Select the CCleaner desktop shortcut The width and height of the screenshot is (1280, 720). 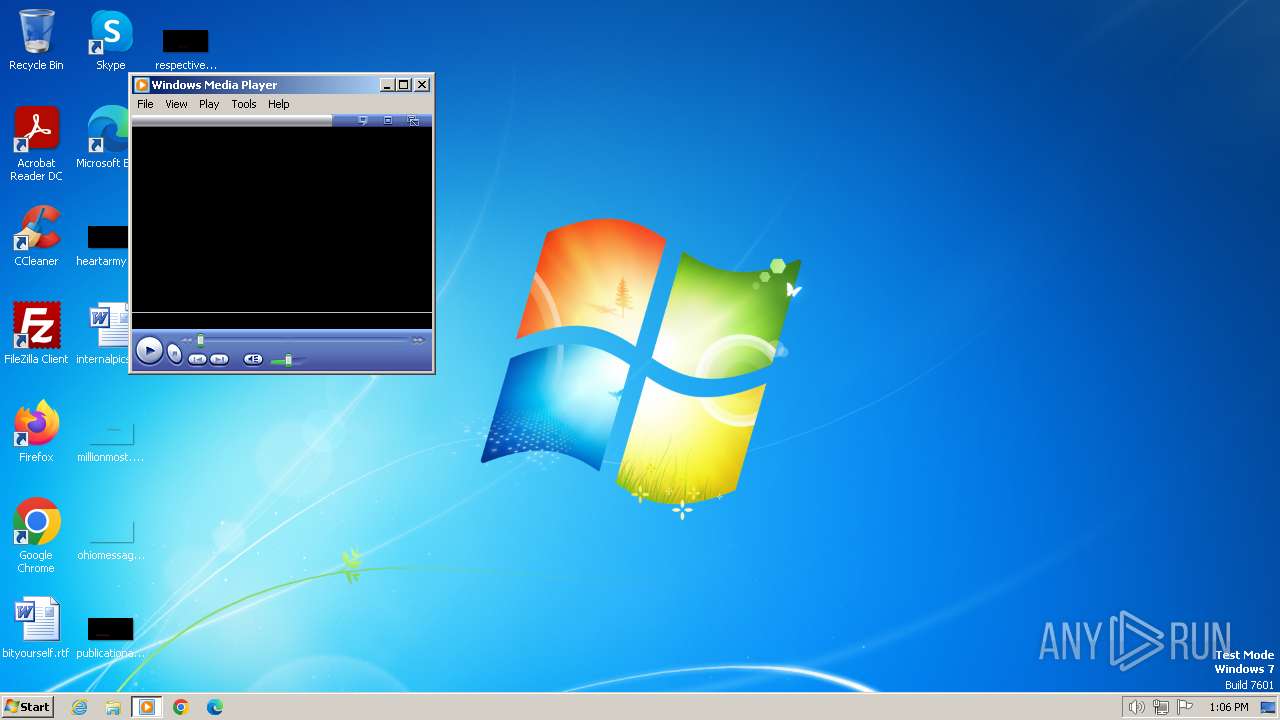[36, 236]
